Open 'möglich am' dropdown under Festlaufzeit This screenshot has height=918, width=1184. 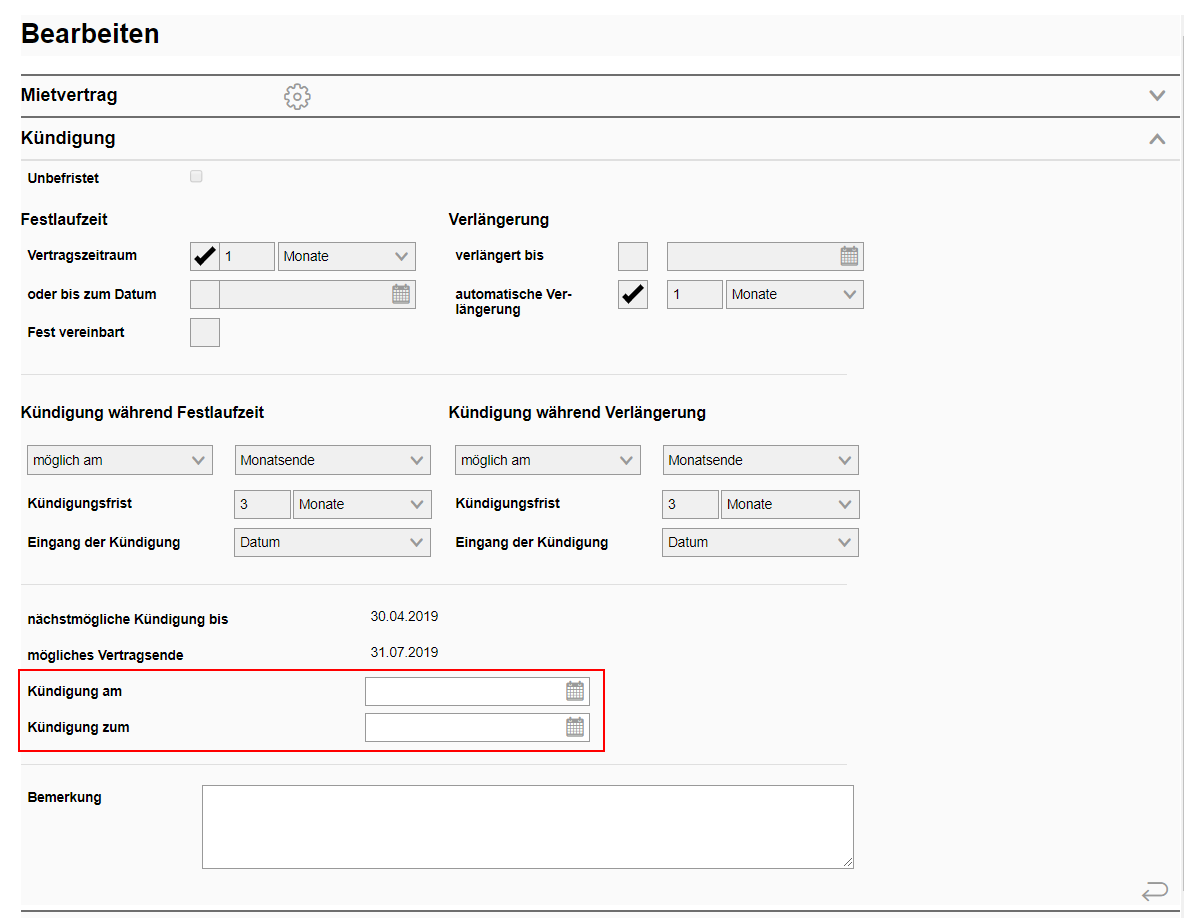(119, 460)
